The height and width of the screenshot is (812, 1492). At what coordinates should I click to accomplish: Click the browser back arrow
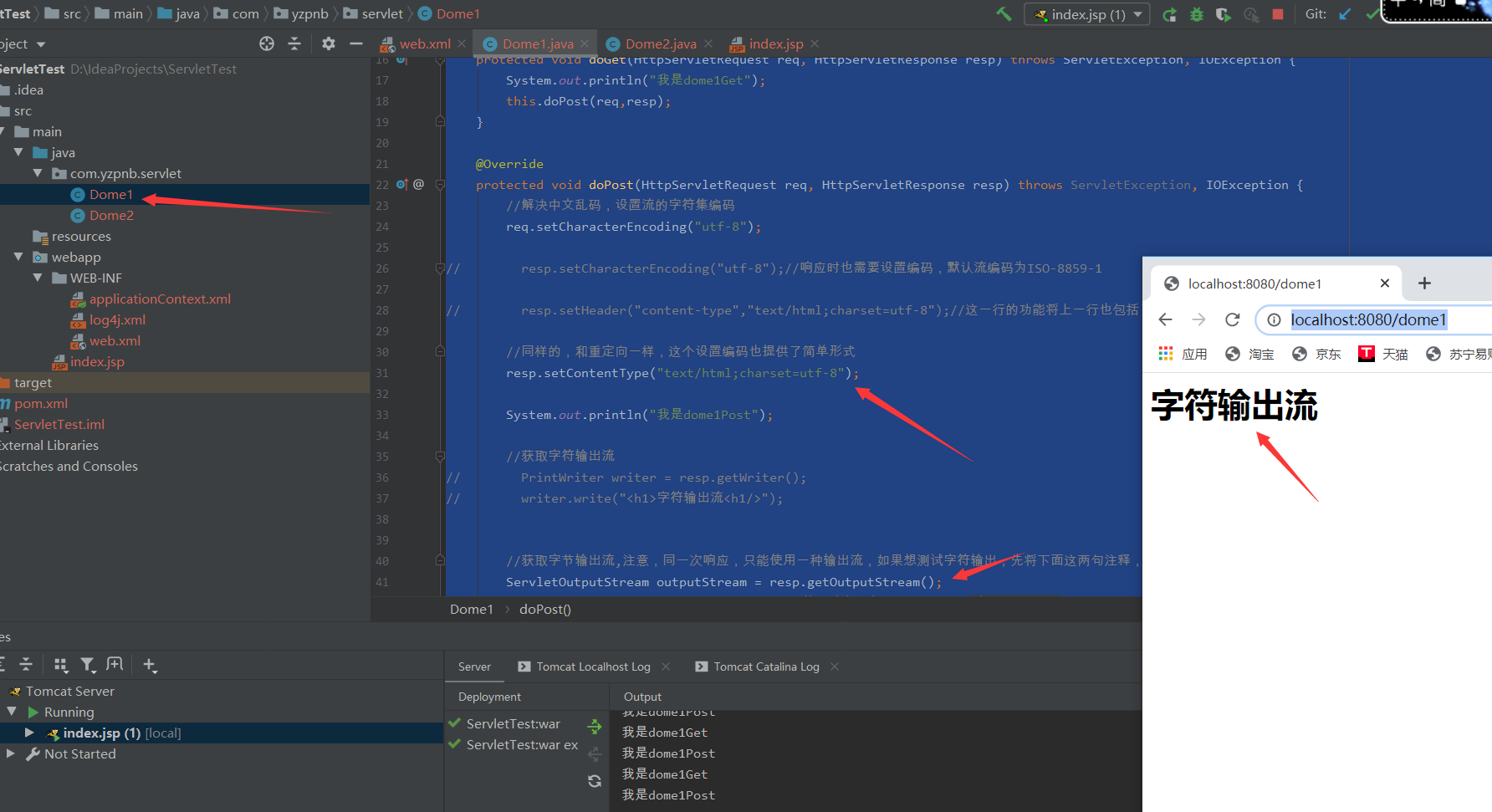pos(1165,319)
